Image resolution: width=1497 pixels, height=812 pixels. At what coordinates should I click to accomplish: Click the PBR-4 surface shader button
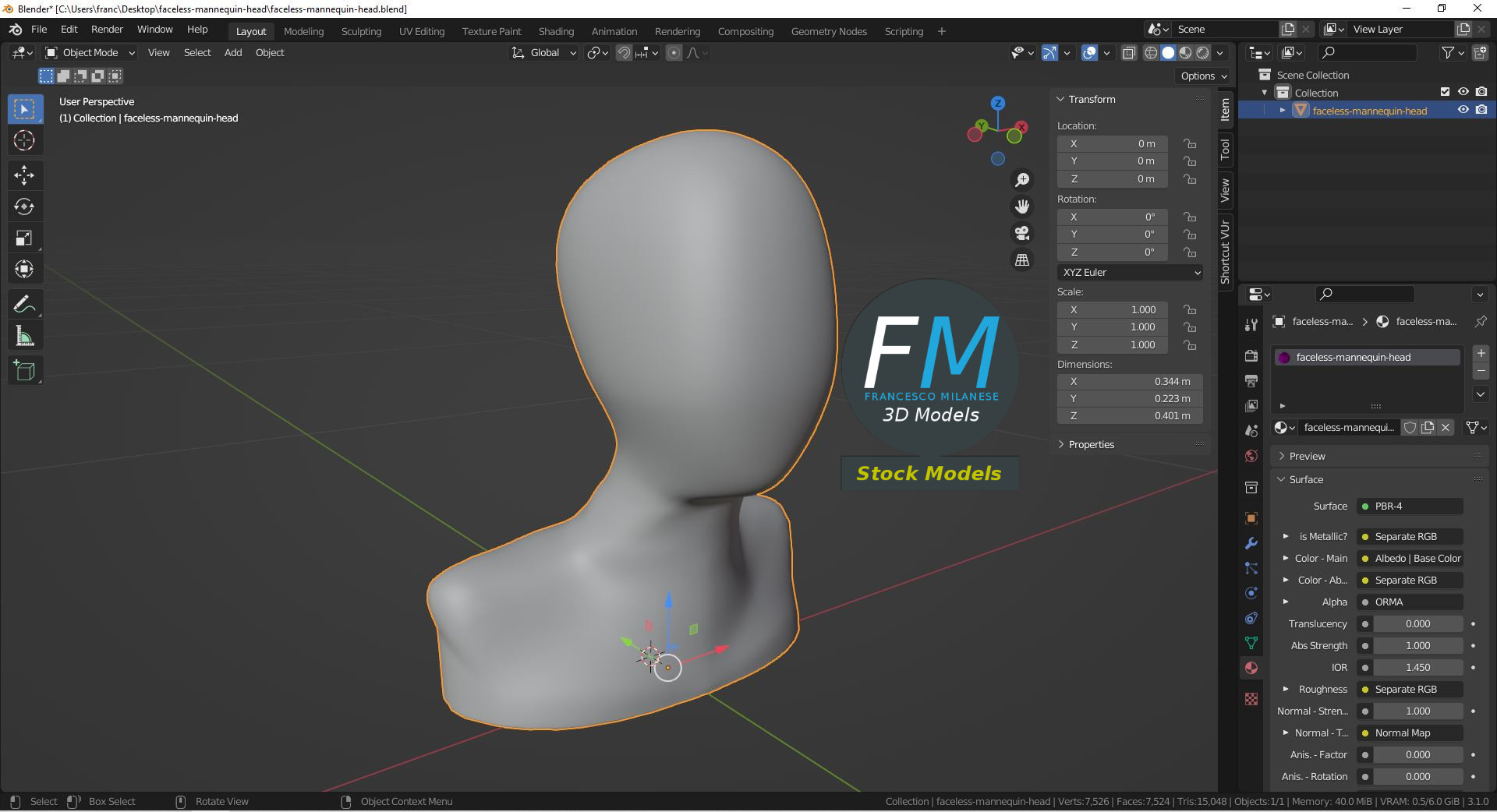point(1410,507)
